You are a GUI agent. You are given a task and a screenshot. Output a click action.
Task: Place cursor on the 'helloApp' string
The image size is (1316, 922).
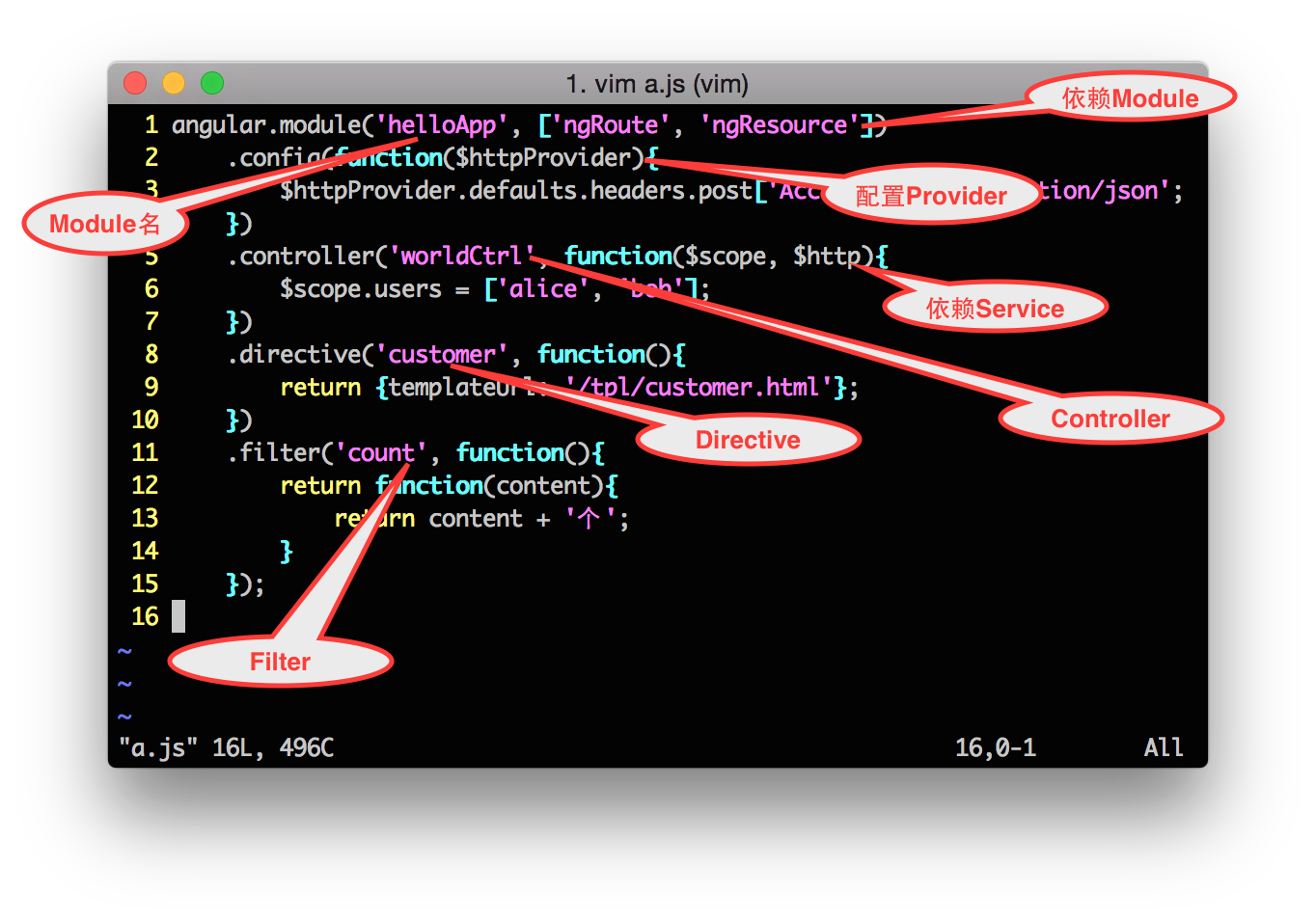(x=441, y=125)
